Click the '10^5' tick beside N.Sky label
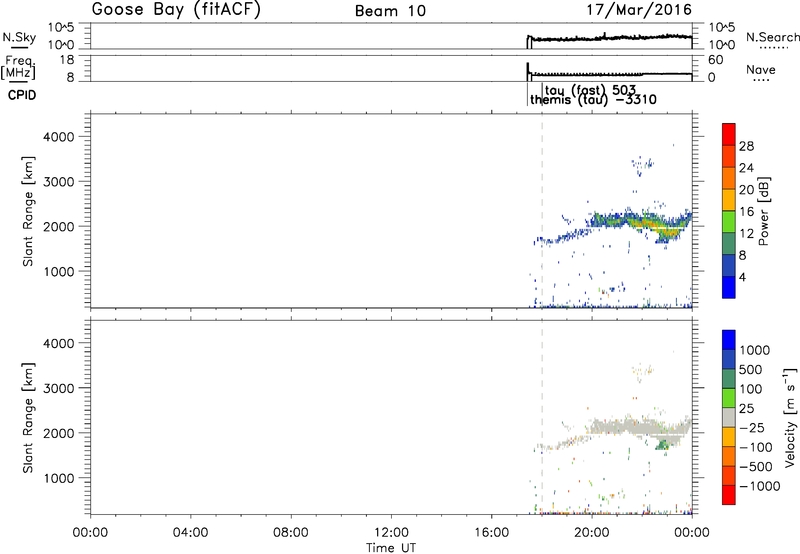 61,27
